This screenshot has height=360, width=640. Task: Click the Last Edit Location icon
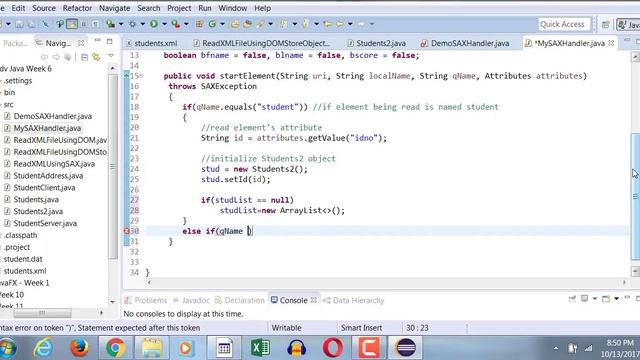(327, 24)
